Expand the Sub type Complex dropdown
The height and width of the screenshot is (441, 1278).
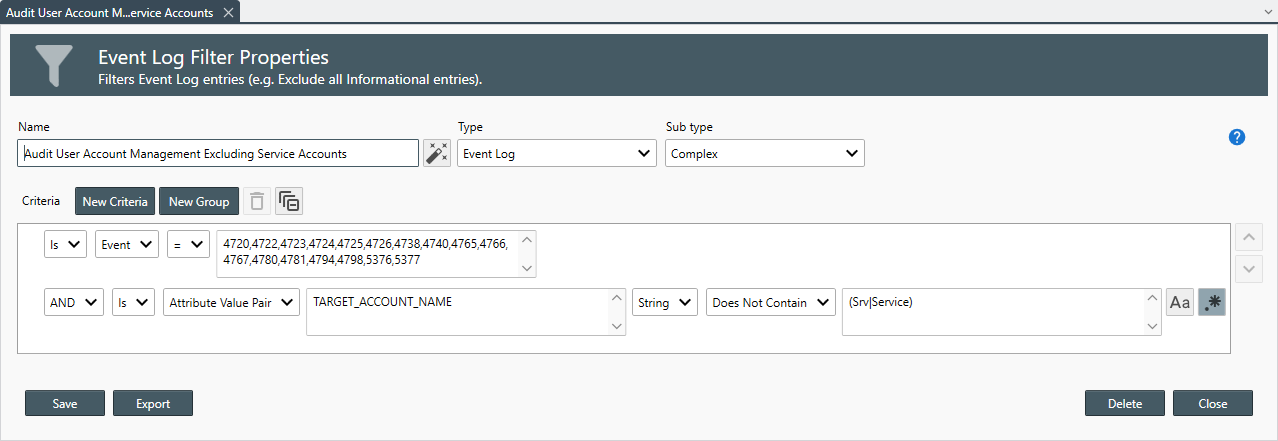764,153
